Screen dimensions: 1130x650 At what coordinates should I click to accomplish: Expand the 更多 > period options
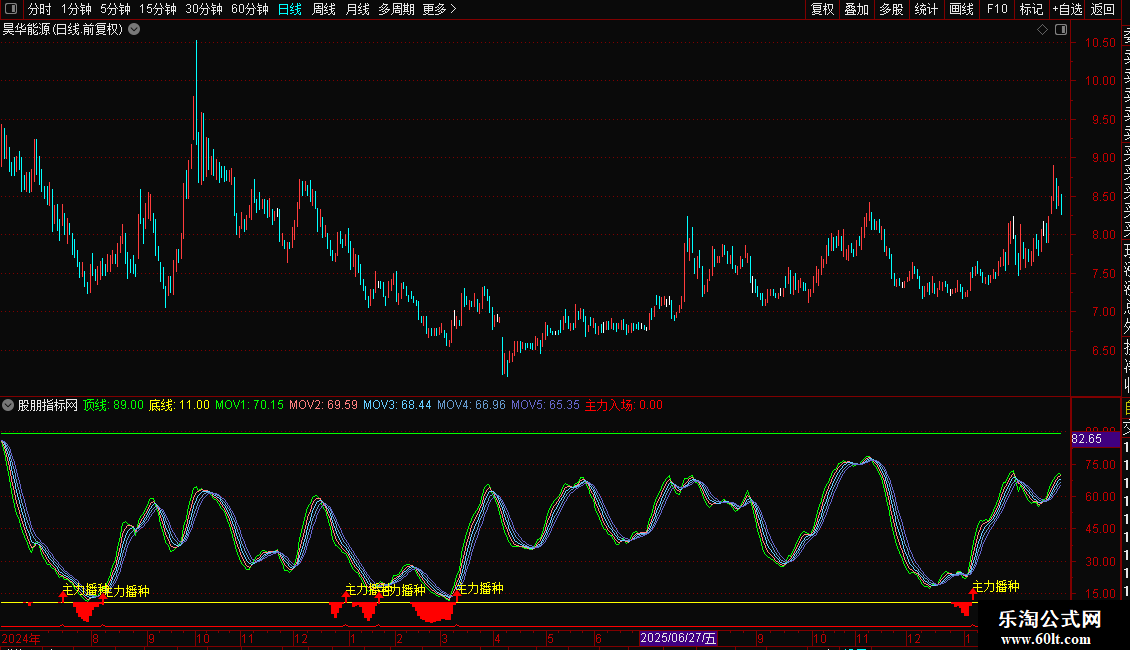(440, 9)
